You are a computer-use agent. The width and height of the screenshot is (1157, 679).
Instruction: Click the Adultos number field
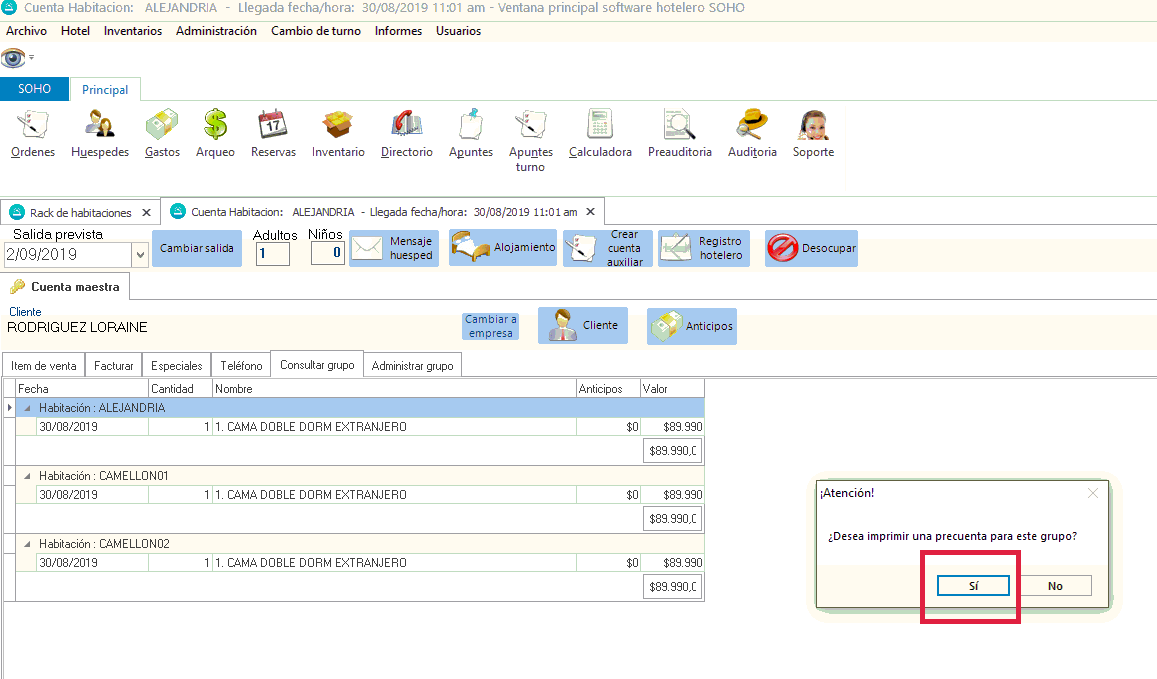(x=272, y=254)
